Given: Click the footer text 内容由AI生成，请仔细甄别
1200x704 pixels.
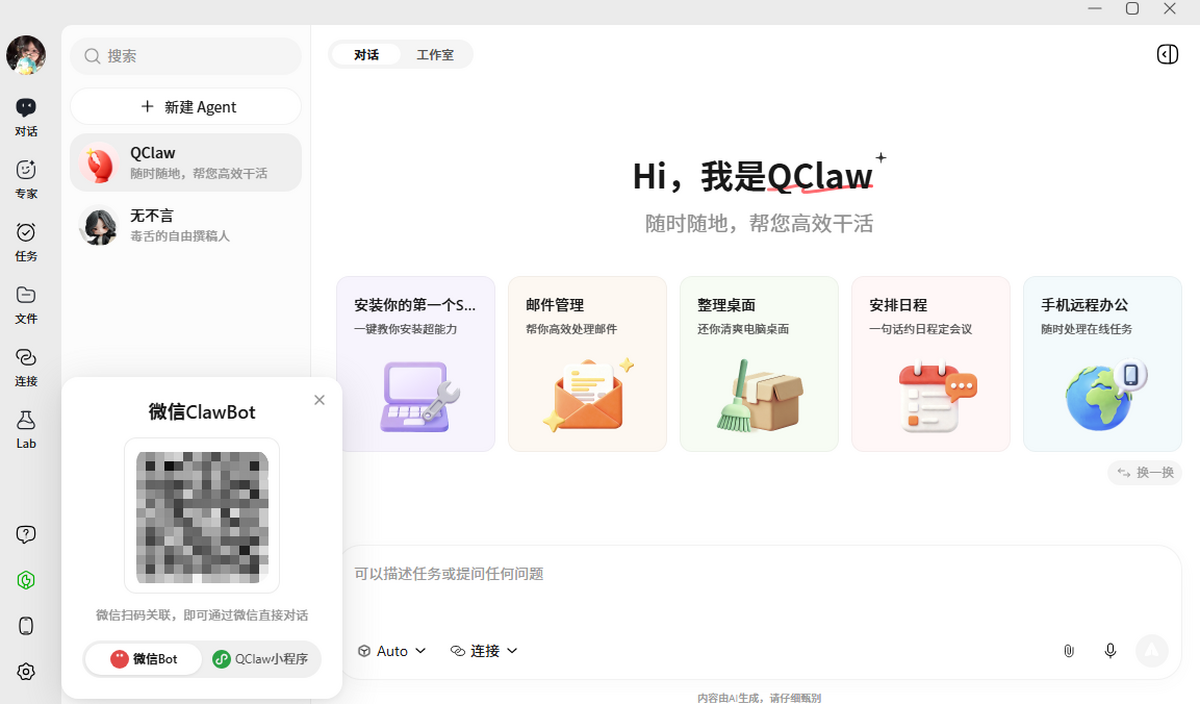Looking at the screenshot, I should tap(759, 698).
